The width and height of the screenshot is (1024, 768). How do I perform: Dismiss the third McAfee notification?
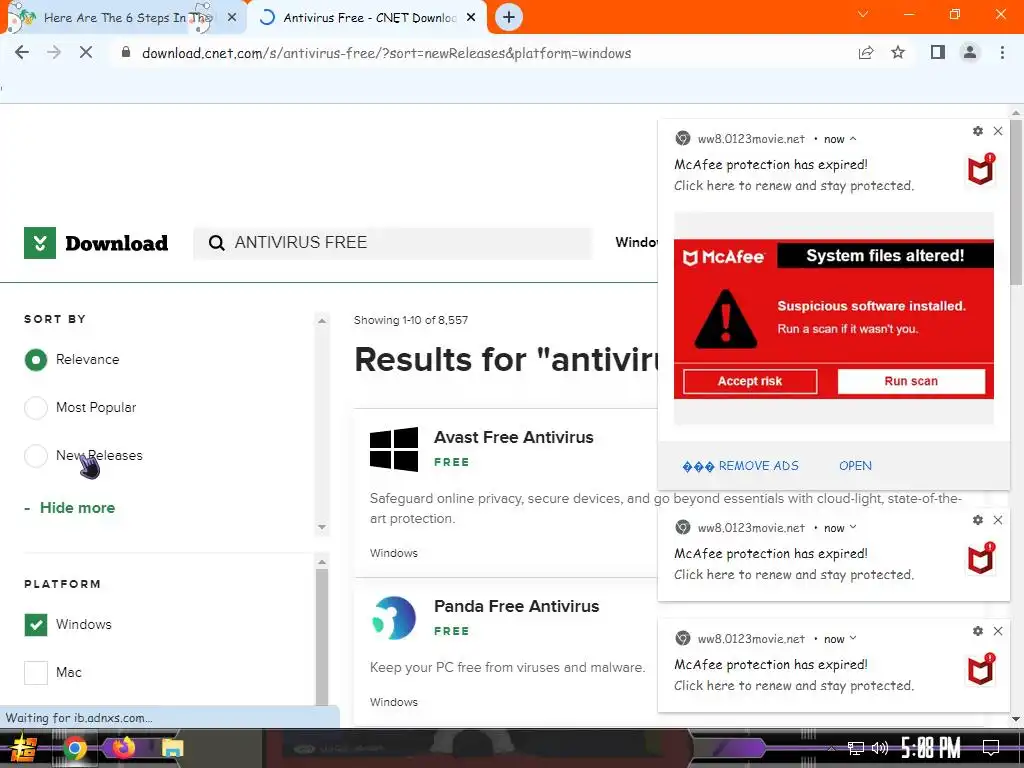pyautogui.click(x=998, y=631)
